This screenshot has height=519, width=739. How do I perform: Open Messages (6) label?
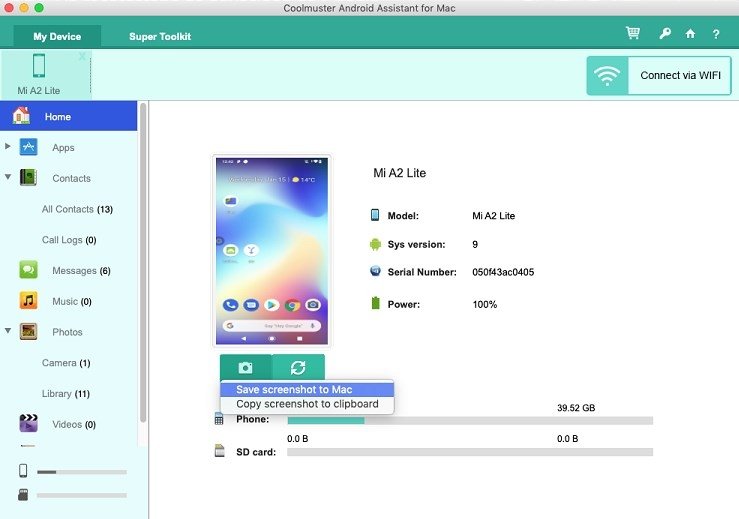coord(81,271)
